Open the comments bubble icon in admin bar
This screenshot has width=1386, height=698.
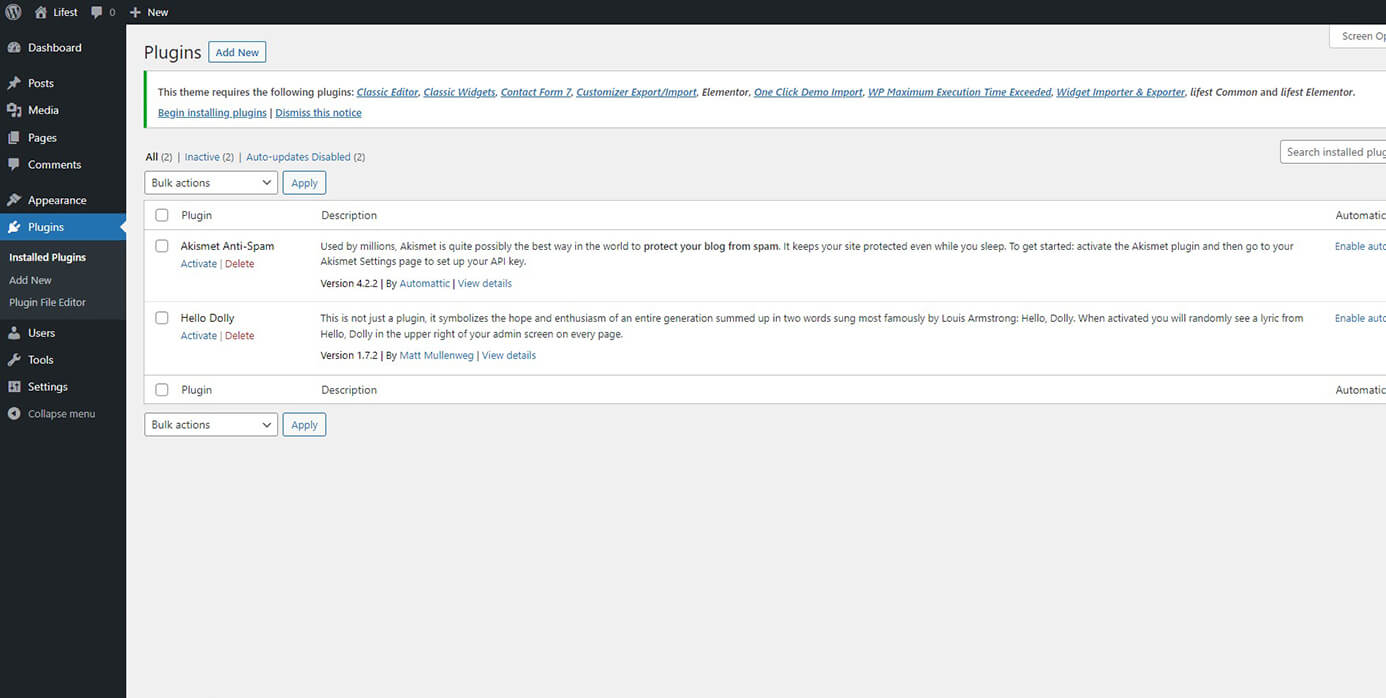pos(97,13)
